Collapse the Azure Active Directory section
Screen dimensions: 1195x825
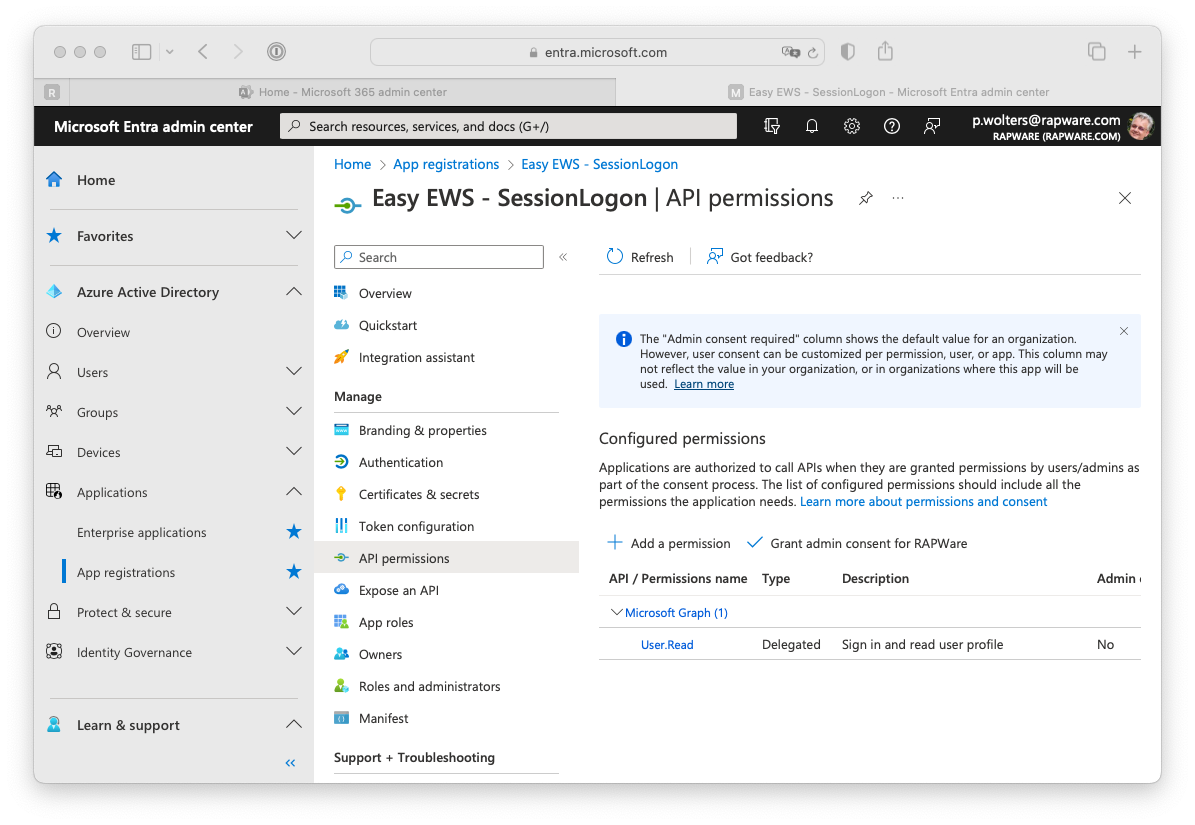tap(293, 292)
